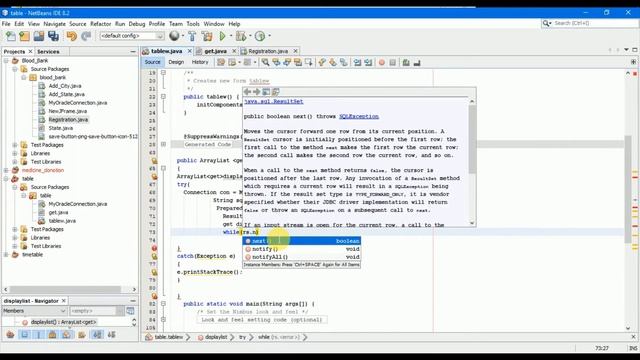Select next() in the completion list

(302, 241)
